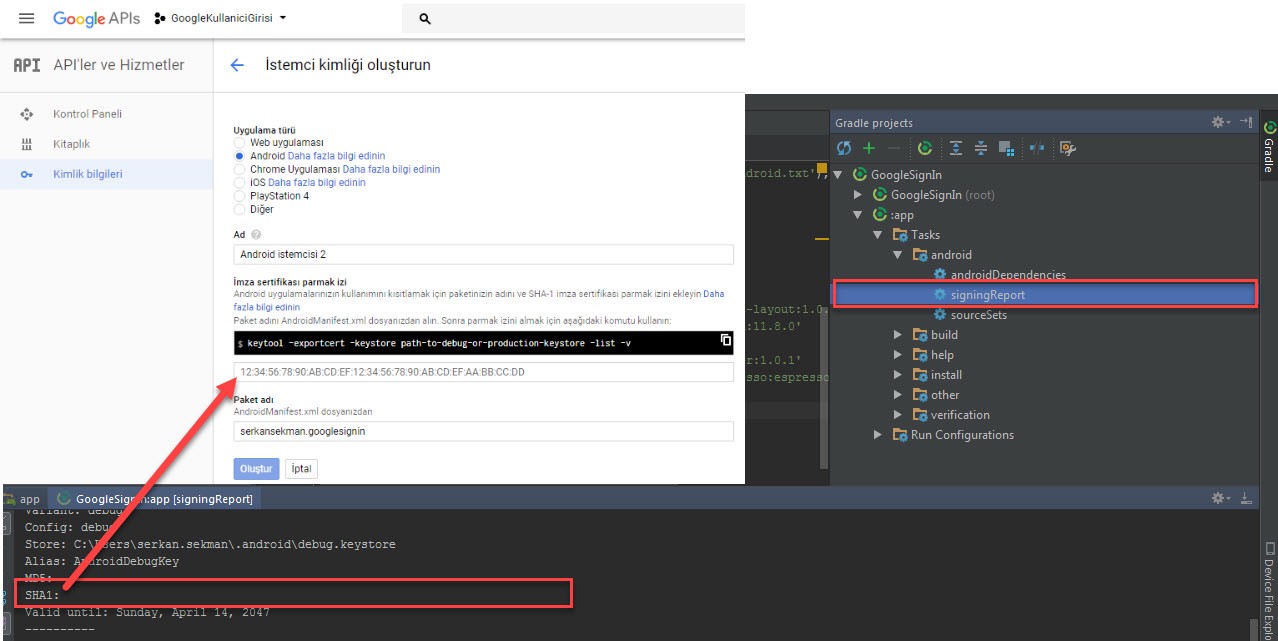The width and height of the screenshot is (1278, 641).
Task: Click the İptal button
Action: 301,469
